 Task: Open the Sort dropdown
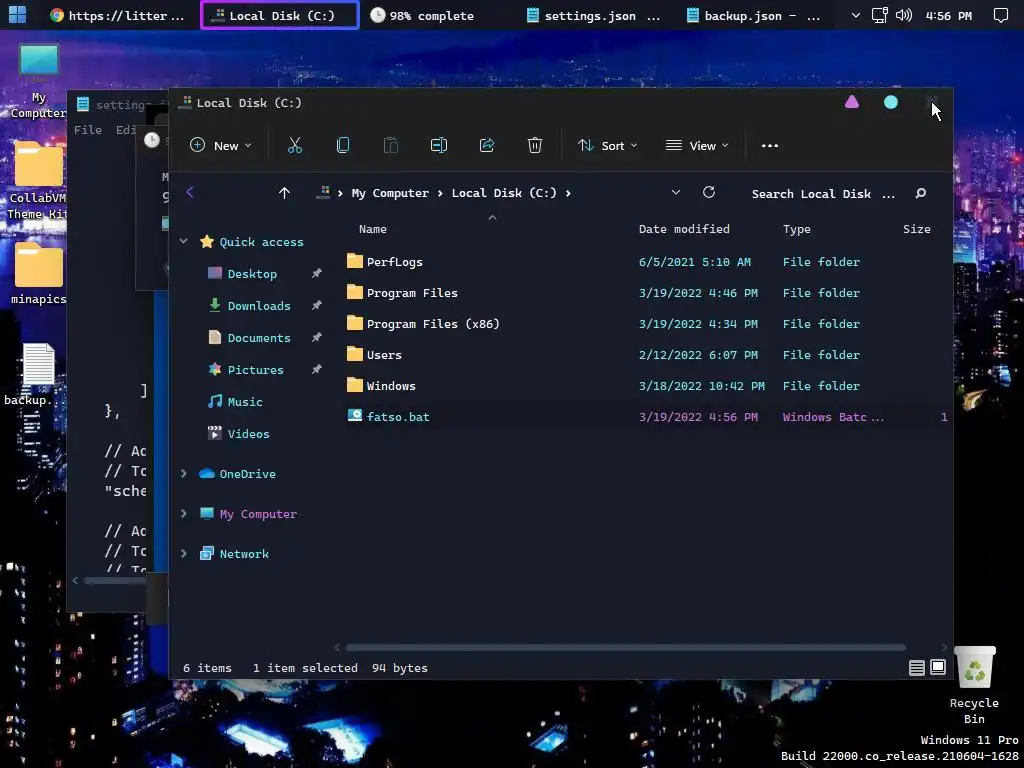[607, 145]
